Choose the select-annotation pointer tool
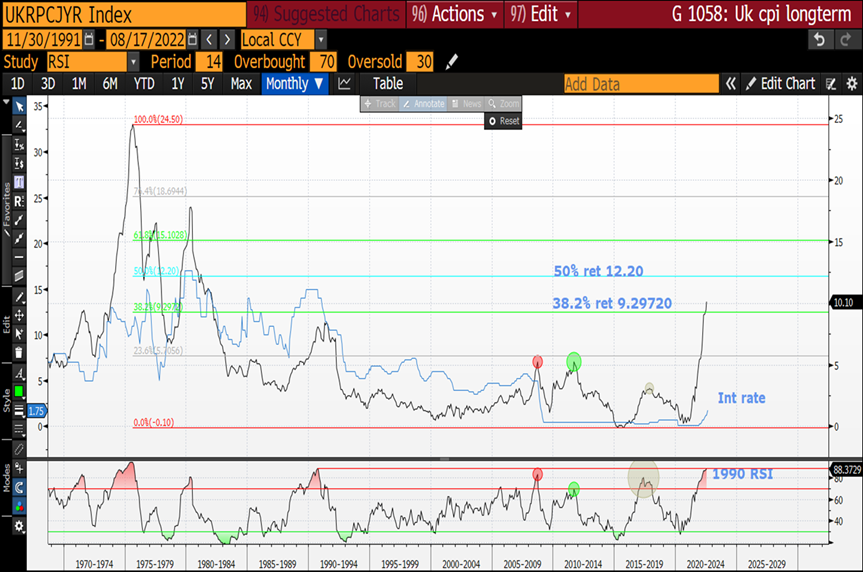 (19, 334)
